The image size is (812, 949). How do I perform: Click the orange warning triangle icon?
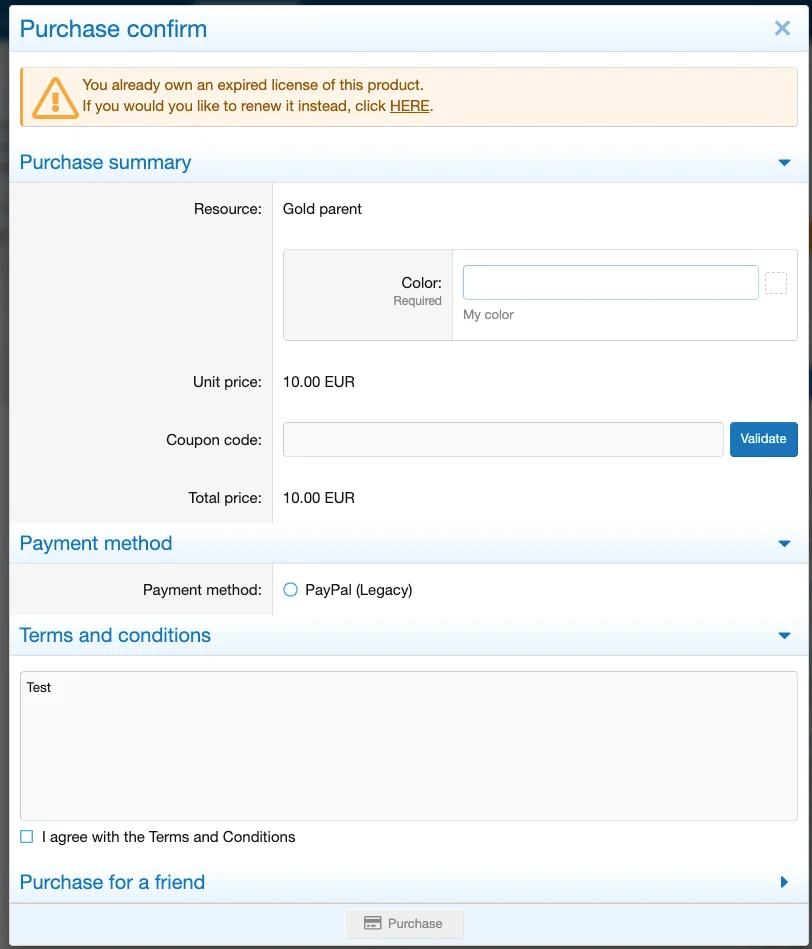54,97
